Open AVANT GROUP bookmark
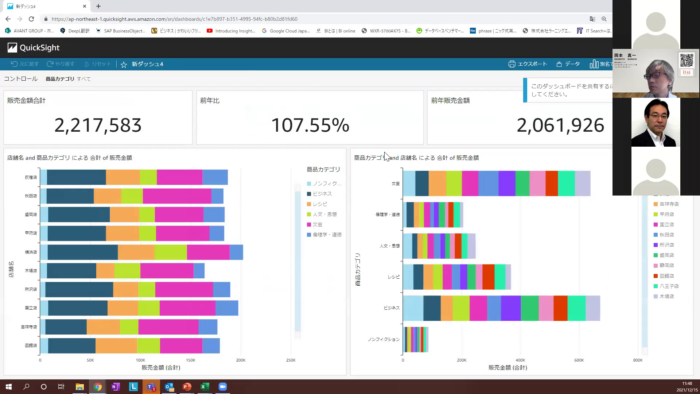700x394 pixels. pos(29,31)
